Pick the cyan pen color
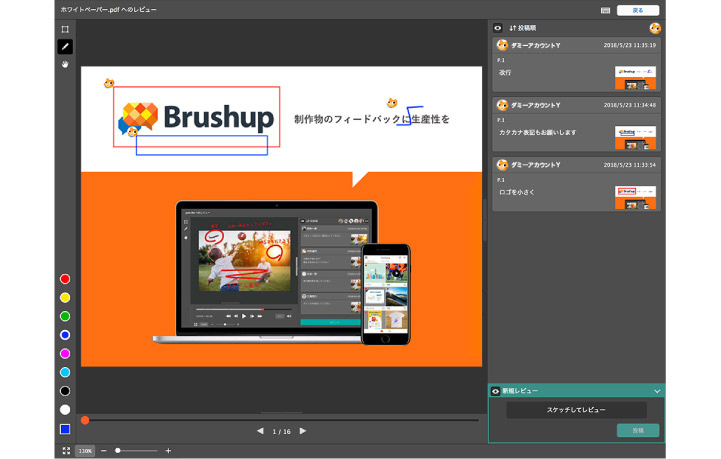 (65, 372)
